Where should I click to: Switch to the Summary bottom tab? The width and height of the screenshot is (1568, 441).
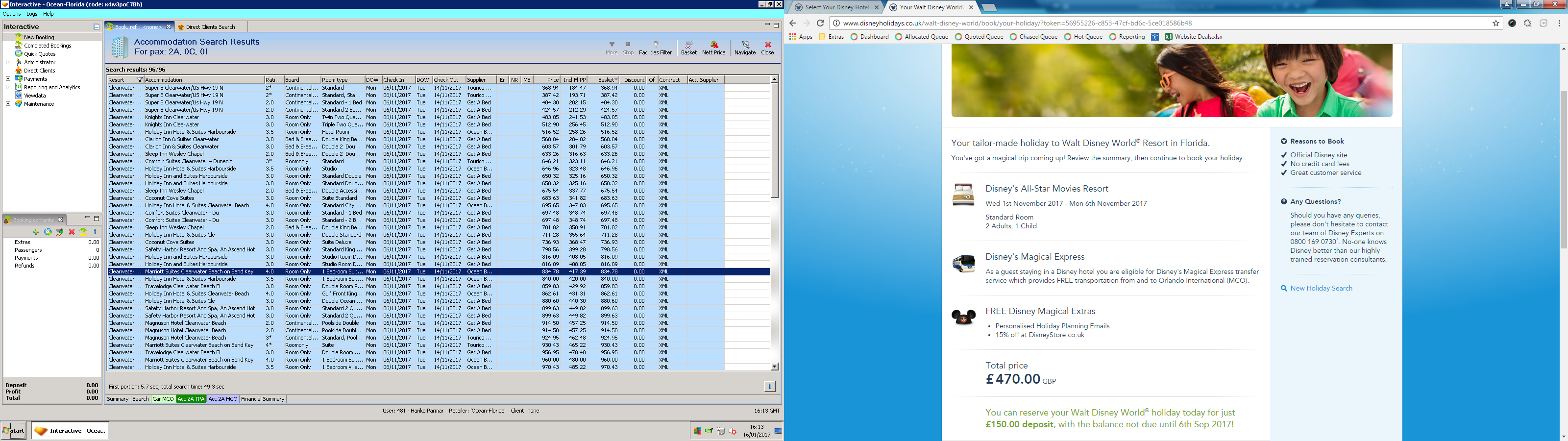point(118,399)
